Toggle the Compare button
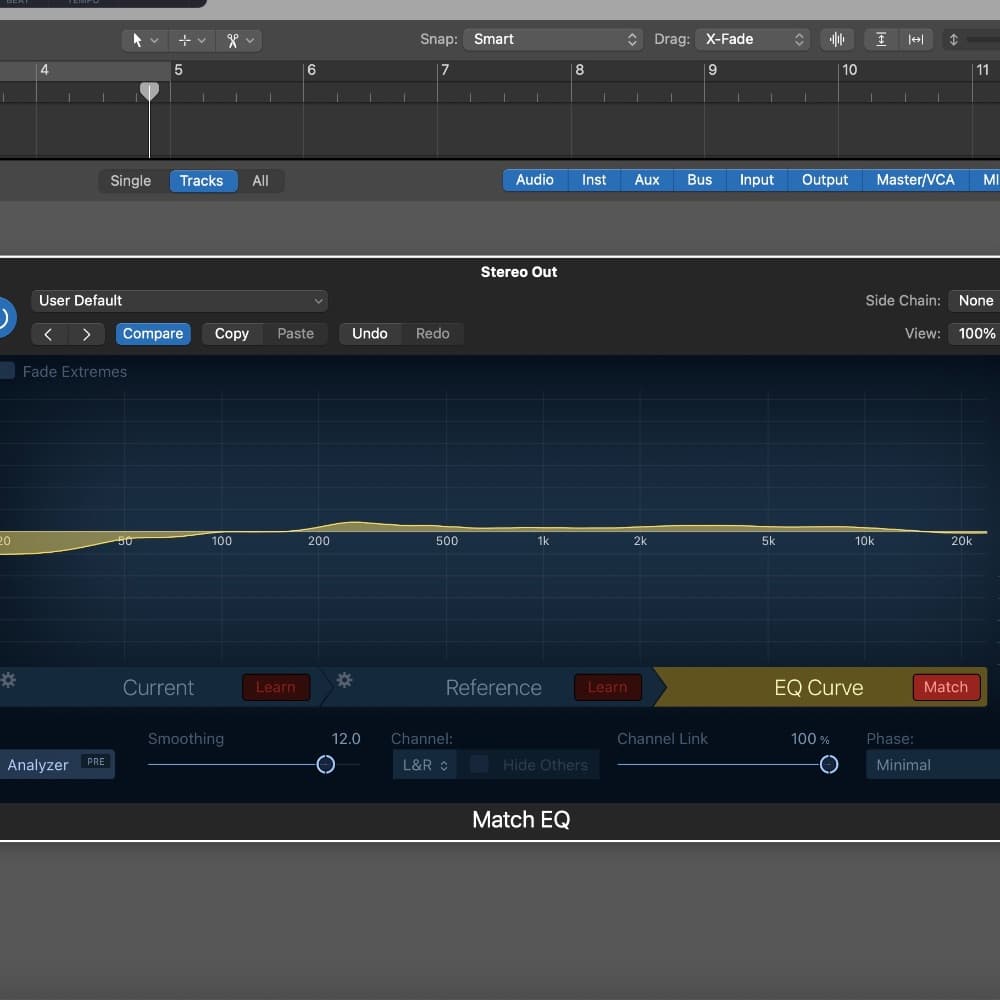1000x1000 pixels. (x=153, y=334)
